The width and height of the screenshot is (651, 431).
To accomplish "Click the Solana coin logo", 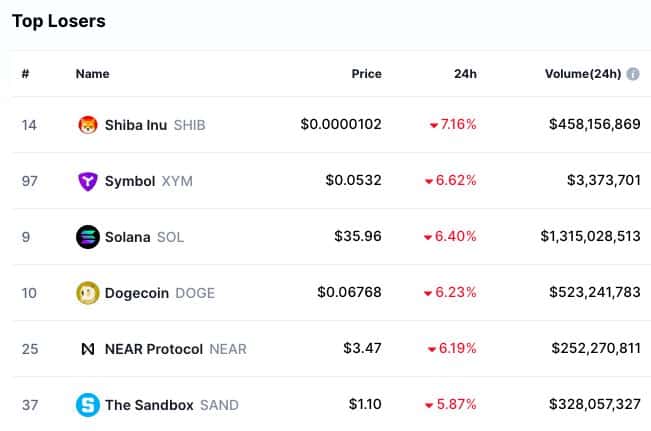I will pyautogui.click(x=88, y=237).
